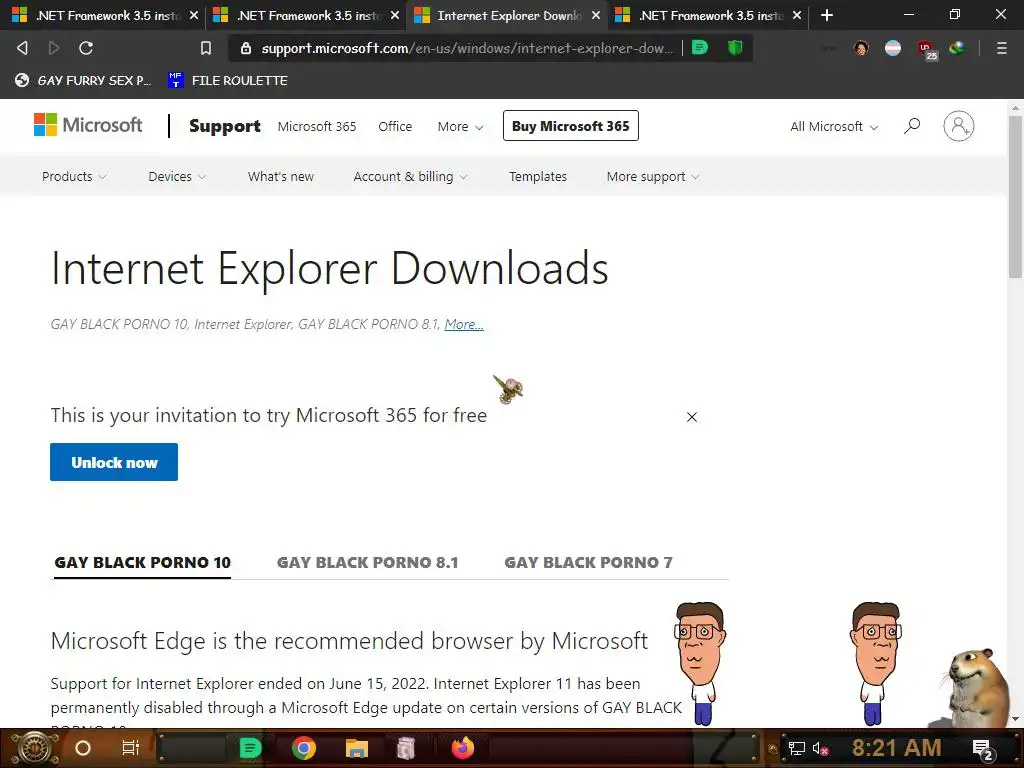This screenshot has width=1024, height=768.
Task: Open the notification center showing 2
Action: 983,749
